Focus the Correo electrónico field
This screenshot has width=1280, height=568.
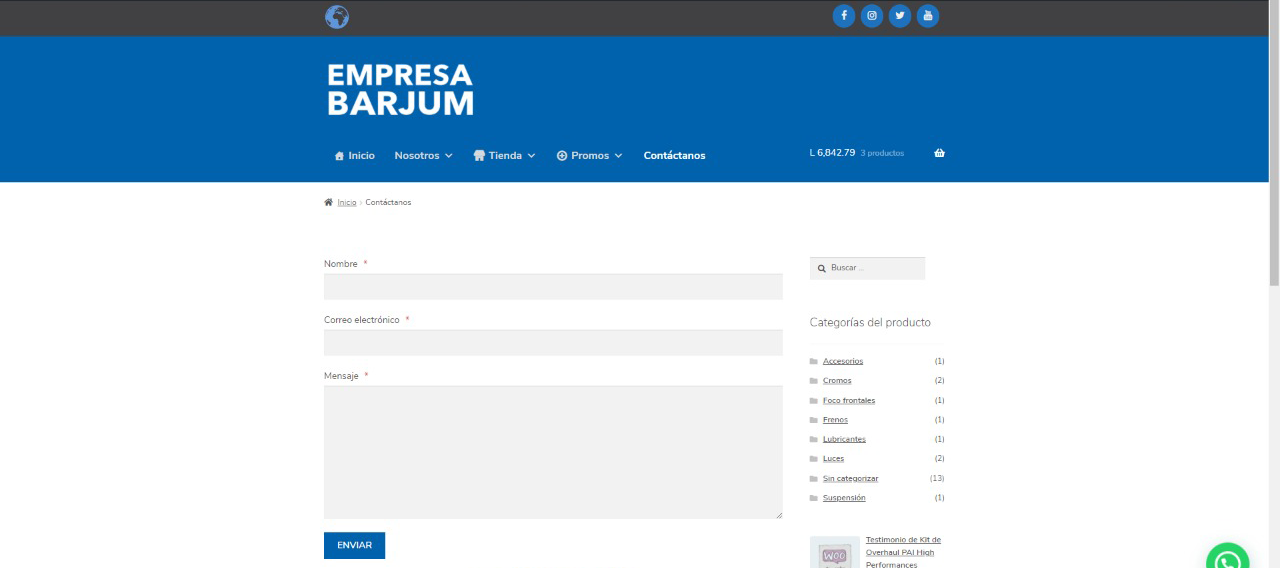click(553, 342)
